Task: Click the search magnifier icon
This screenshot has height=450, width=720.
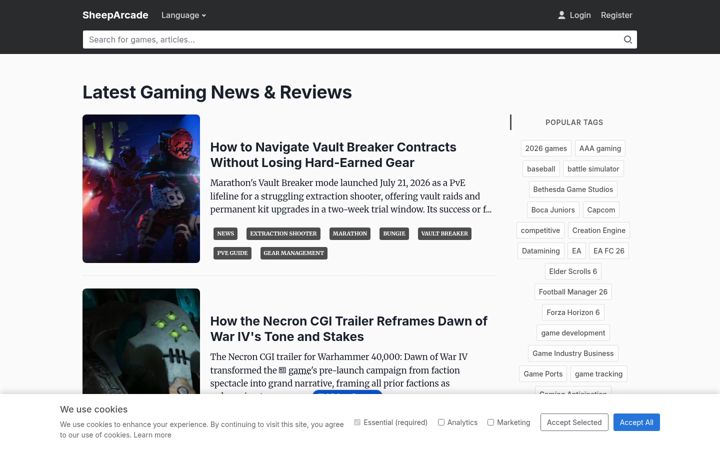Action: [628, 39]
